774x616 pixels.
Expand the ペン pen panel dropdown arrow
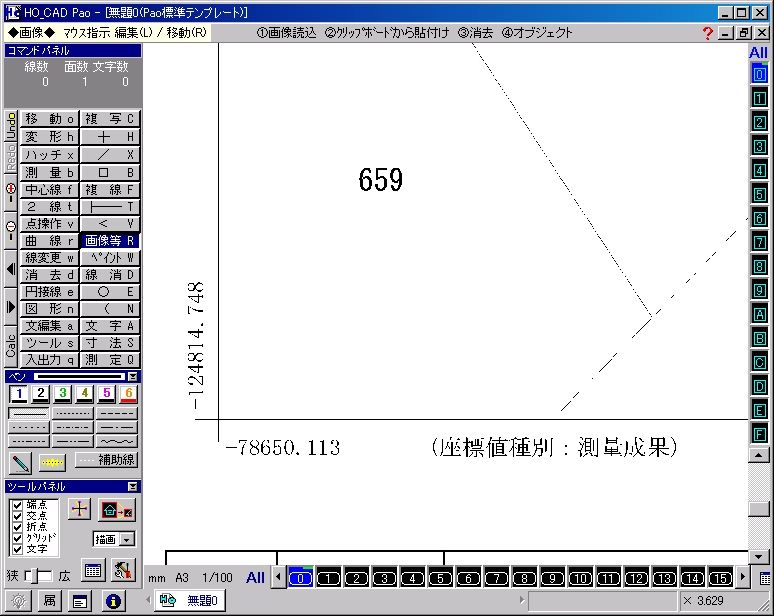(132, 377)
